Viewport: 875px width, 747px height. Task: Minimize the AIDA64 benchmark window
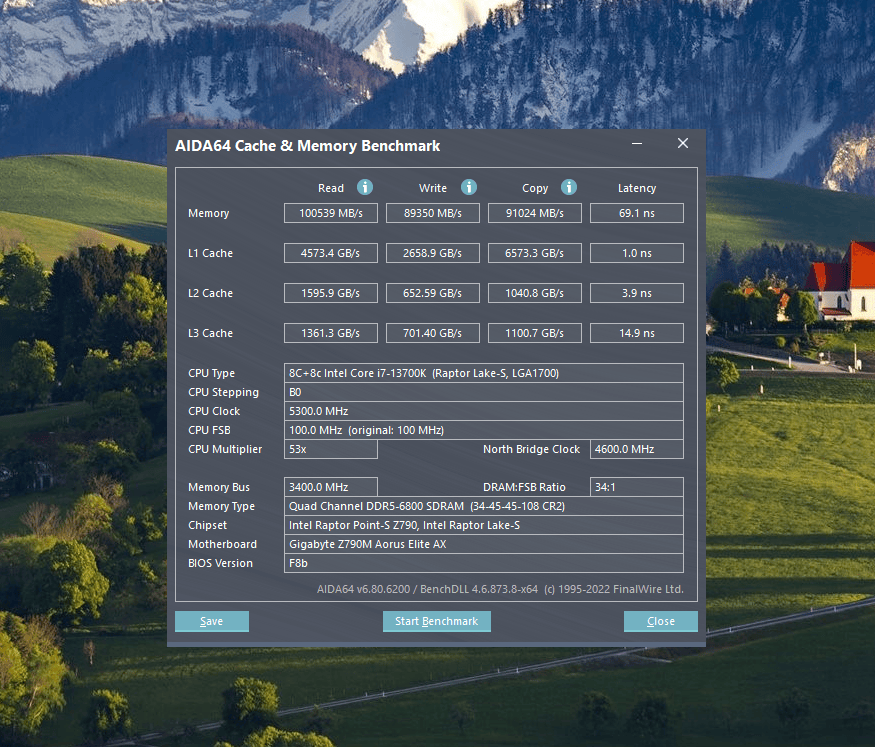(x=637, y=144)
